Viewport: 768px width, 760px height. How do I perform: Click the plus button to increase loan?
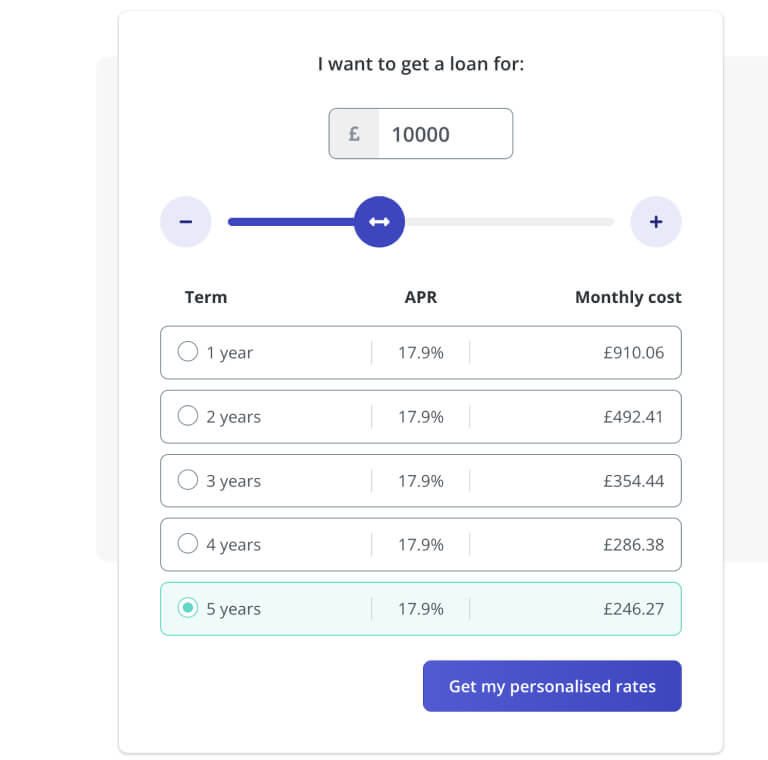(656, 222)
